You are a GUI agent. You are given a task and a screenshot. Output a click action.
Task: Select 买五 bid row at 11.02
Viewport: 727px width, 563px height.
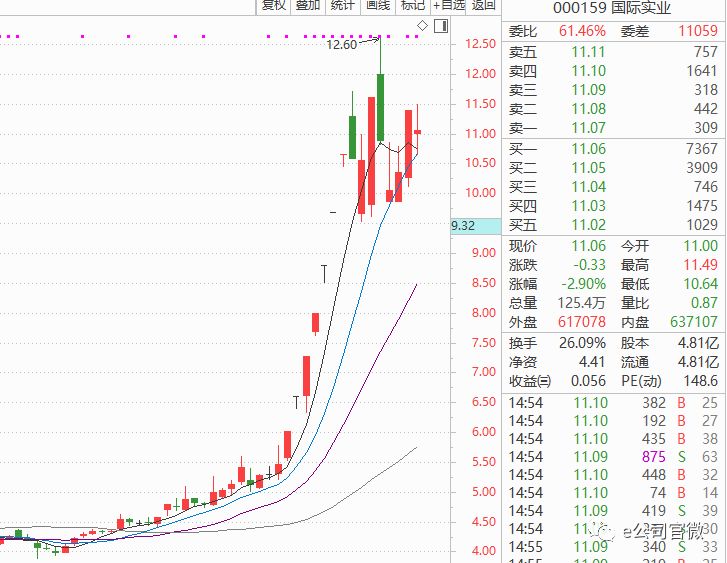coord(613,225)
